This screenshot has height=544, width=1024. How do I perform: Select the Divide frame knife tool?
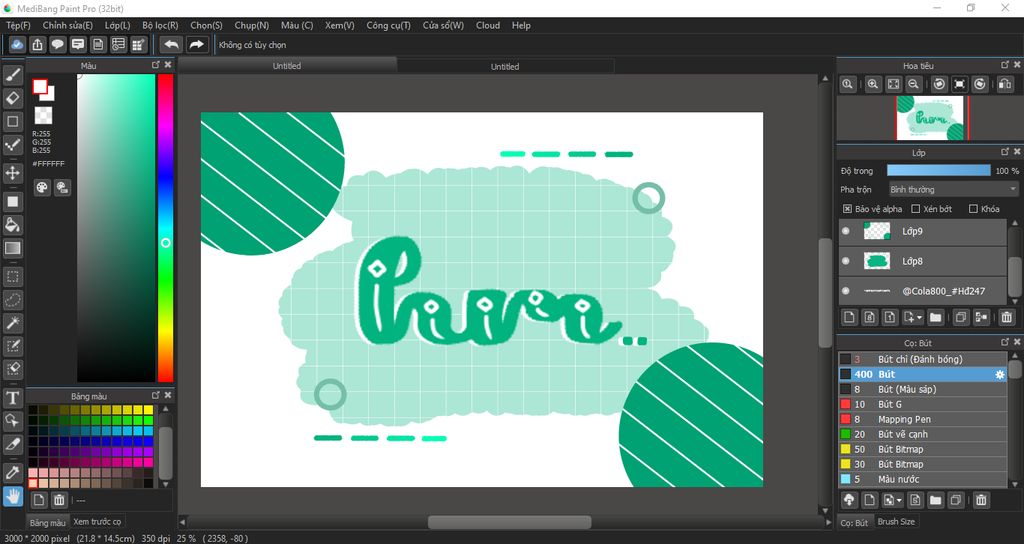pyautogui.click(x=12, y=443)
